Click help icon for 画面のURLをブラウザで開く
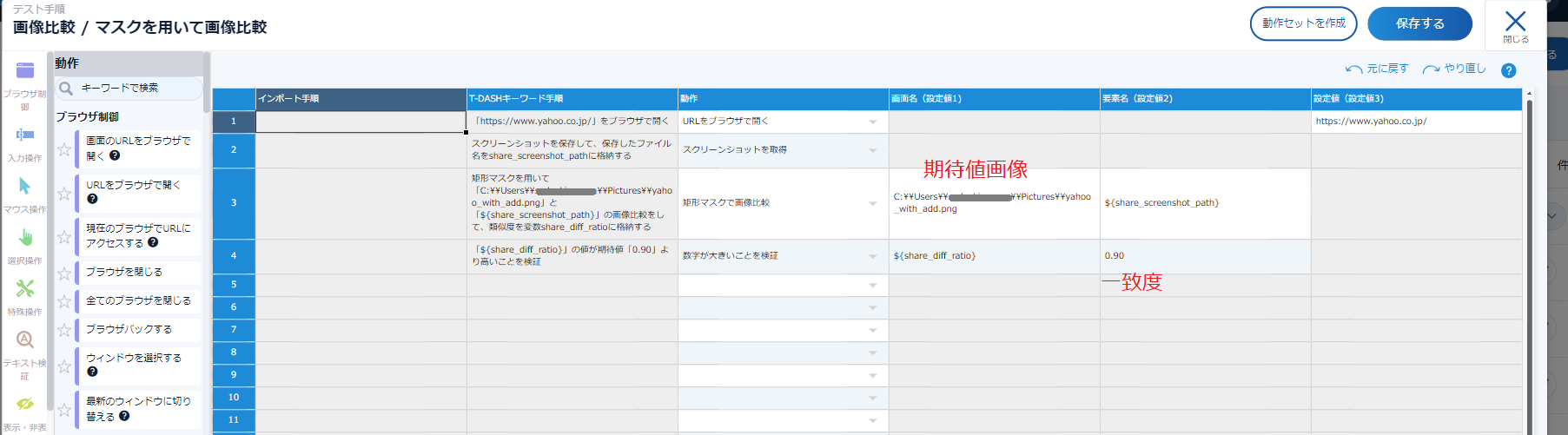Viewport: 1568px width, 435px height. click(x=115, y=155)
